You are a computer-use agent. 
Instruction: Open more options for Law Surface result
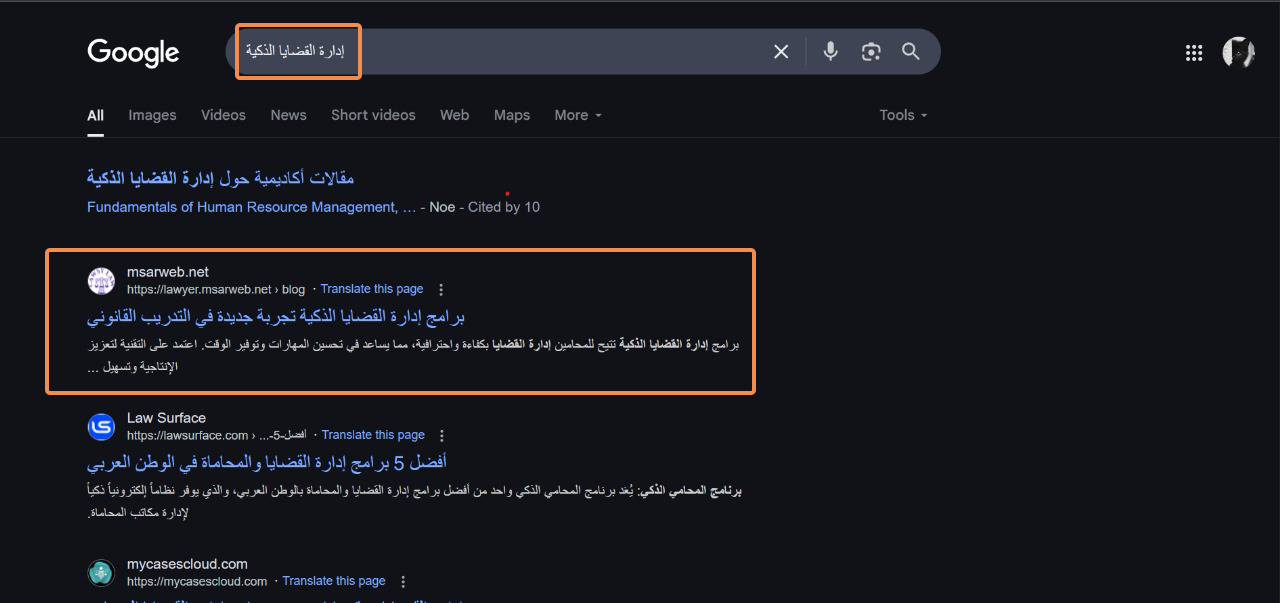coord(442,436)
